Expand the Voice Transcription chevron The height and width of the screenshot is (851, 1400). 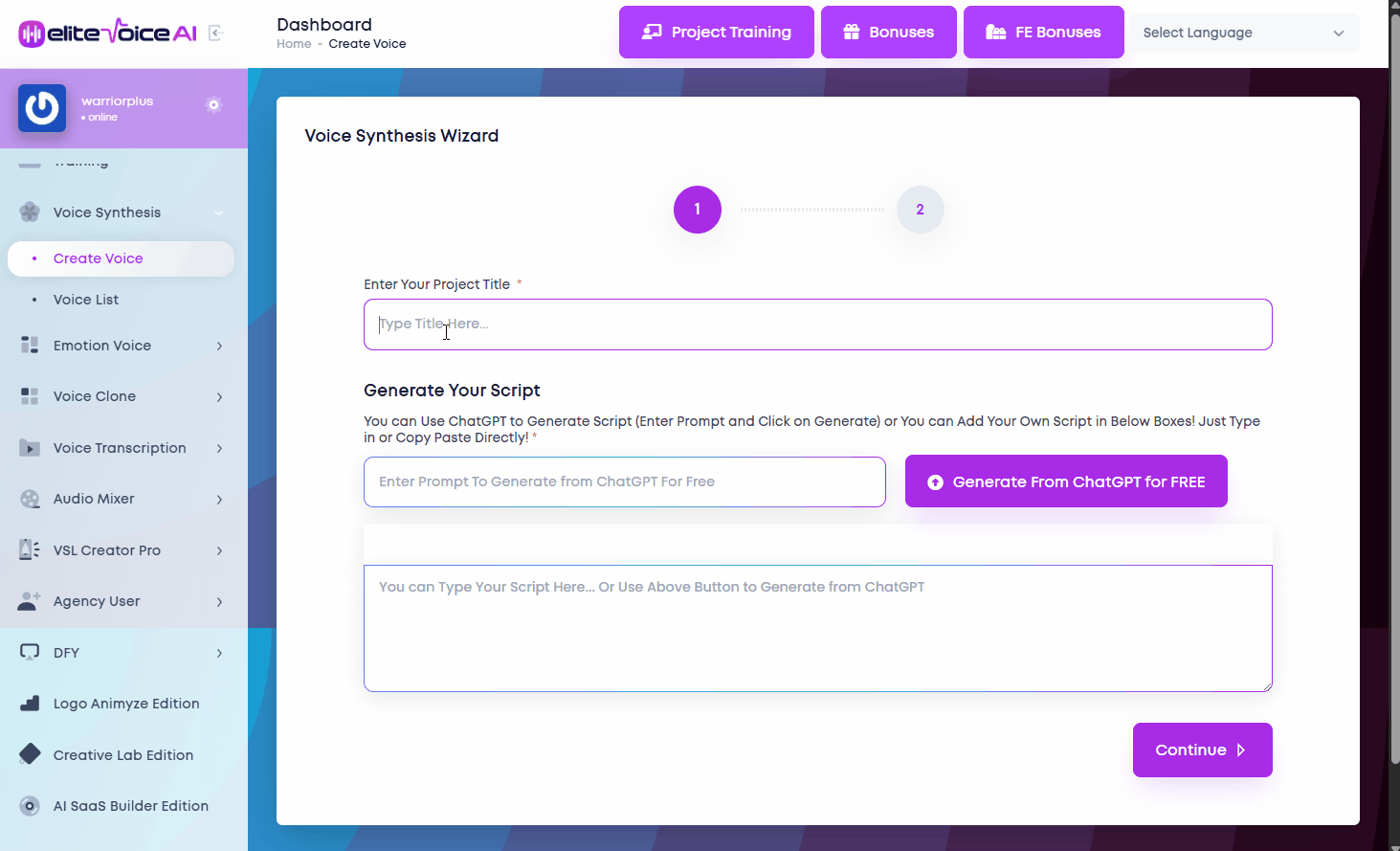[x=219, y=448]
